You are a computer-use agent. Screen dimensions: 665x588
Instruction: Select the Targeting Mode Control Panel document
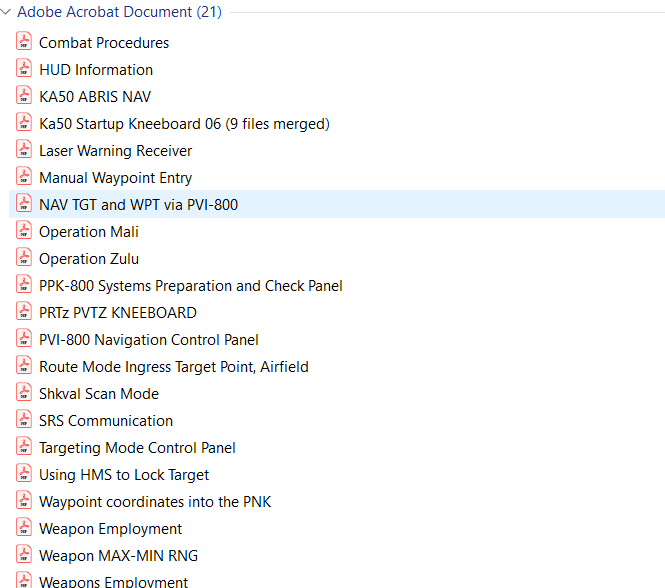137,448
